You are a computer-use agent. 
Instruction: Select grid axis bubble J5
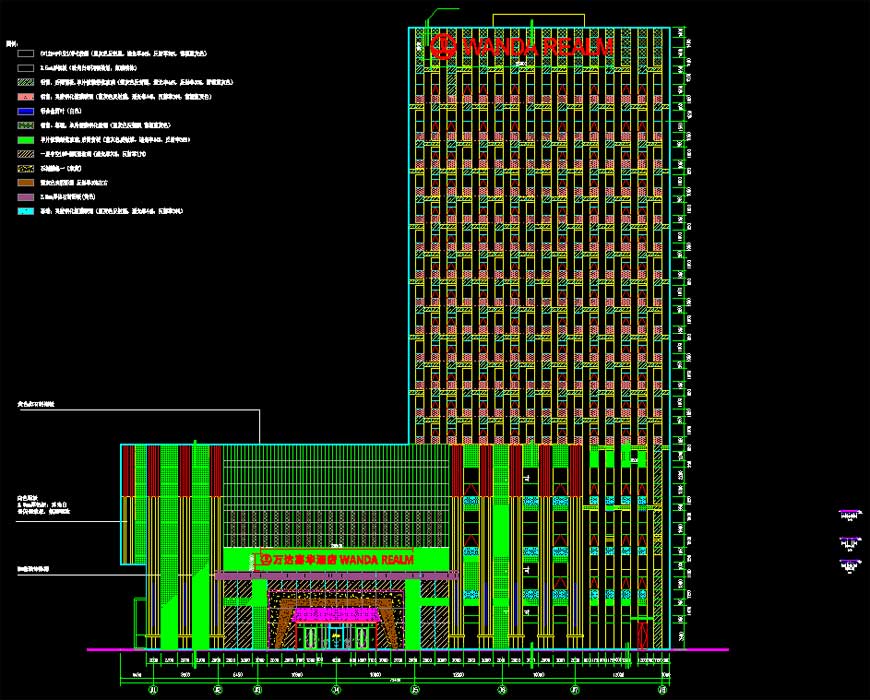tap(414, 690)
